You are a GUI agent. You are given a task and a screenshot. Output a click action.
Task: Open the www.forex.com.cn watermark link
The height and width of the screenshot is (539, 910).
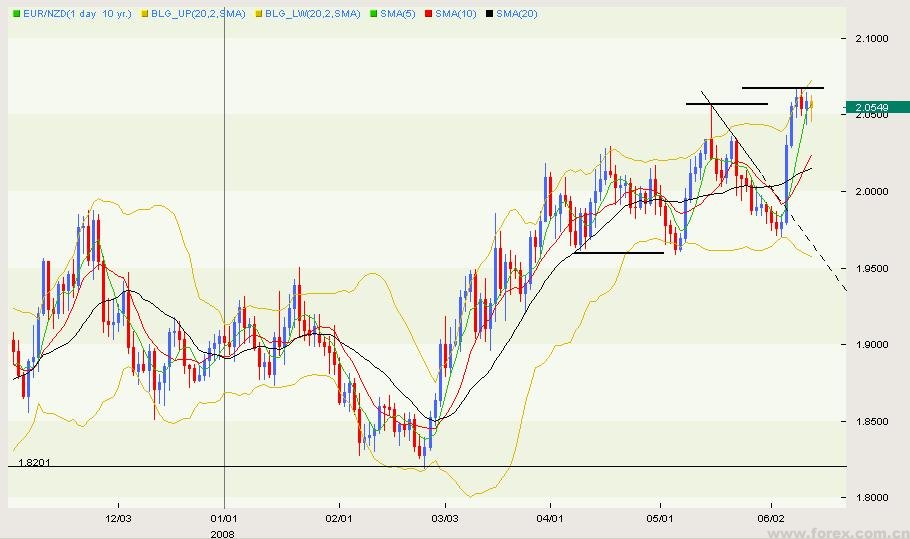coord(858,532)
